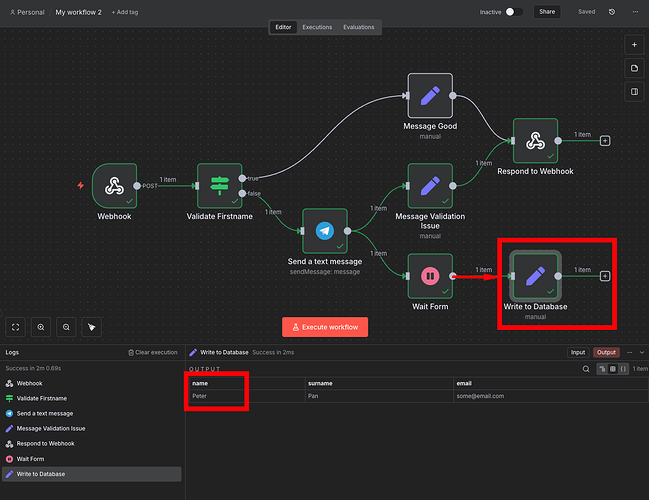Collapse the logs panel chevron

click(x=640, y=352)
